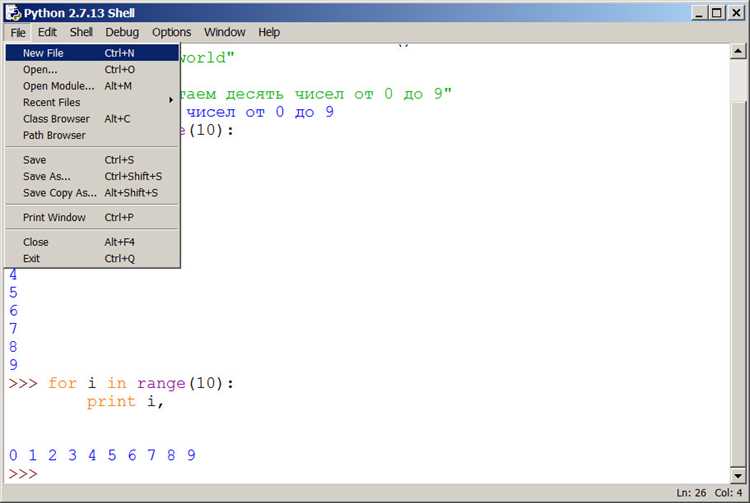Expand the Recent Files submenu arrow
Viewport: 750px width, 503px height.
coord(171,100)
